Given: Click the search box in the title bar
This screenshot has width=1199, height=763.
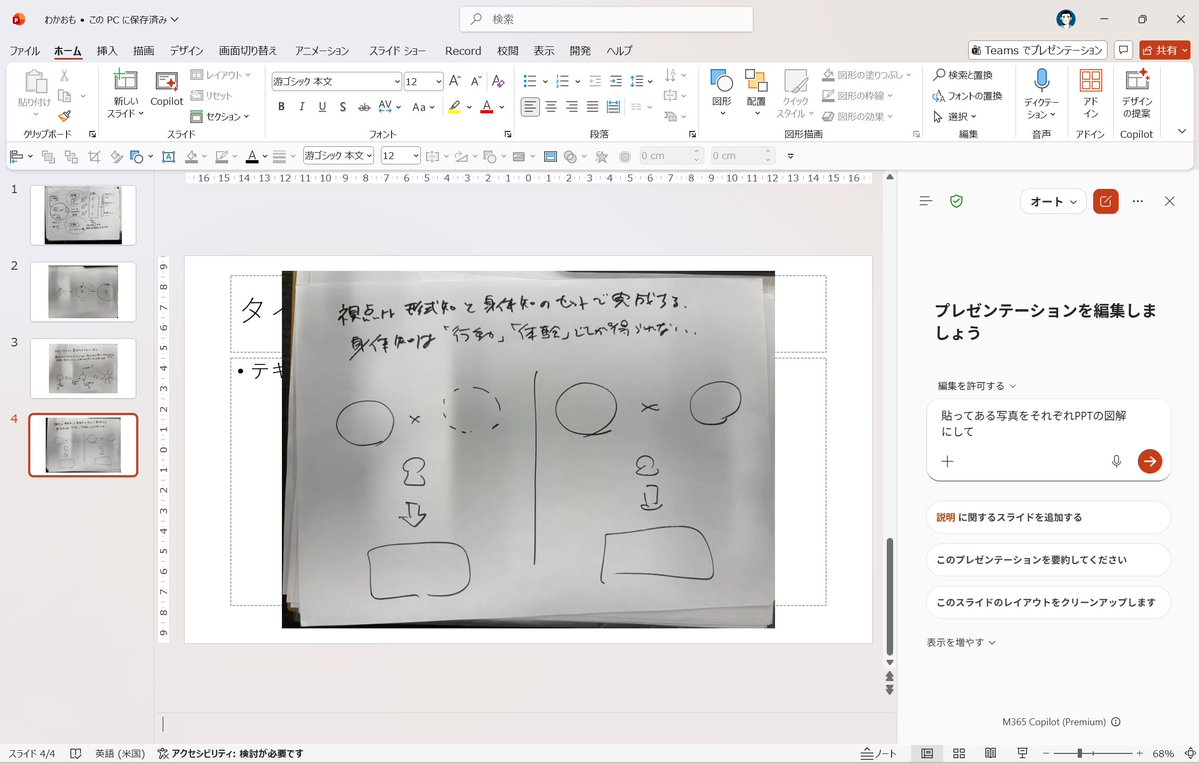Looking at the screenshot, I should click(606, 19).
